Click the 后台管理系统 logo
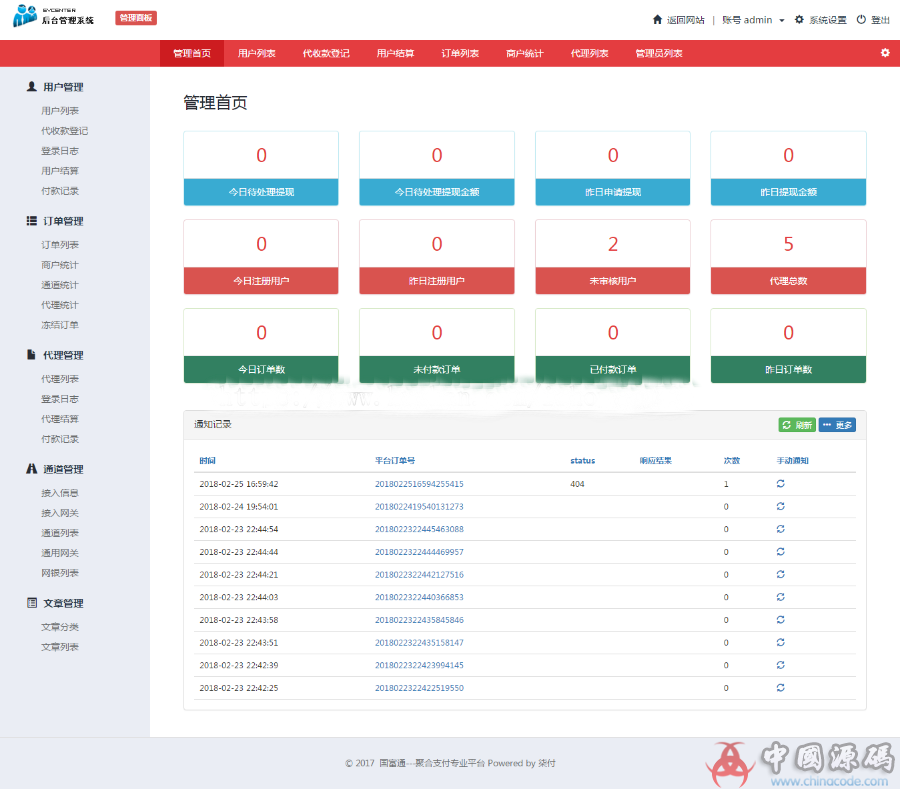The image size is (900, 789). (54, 18)
